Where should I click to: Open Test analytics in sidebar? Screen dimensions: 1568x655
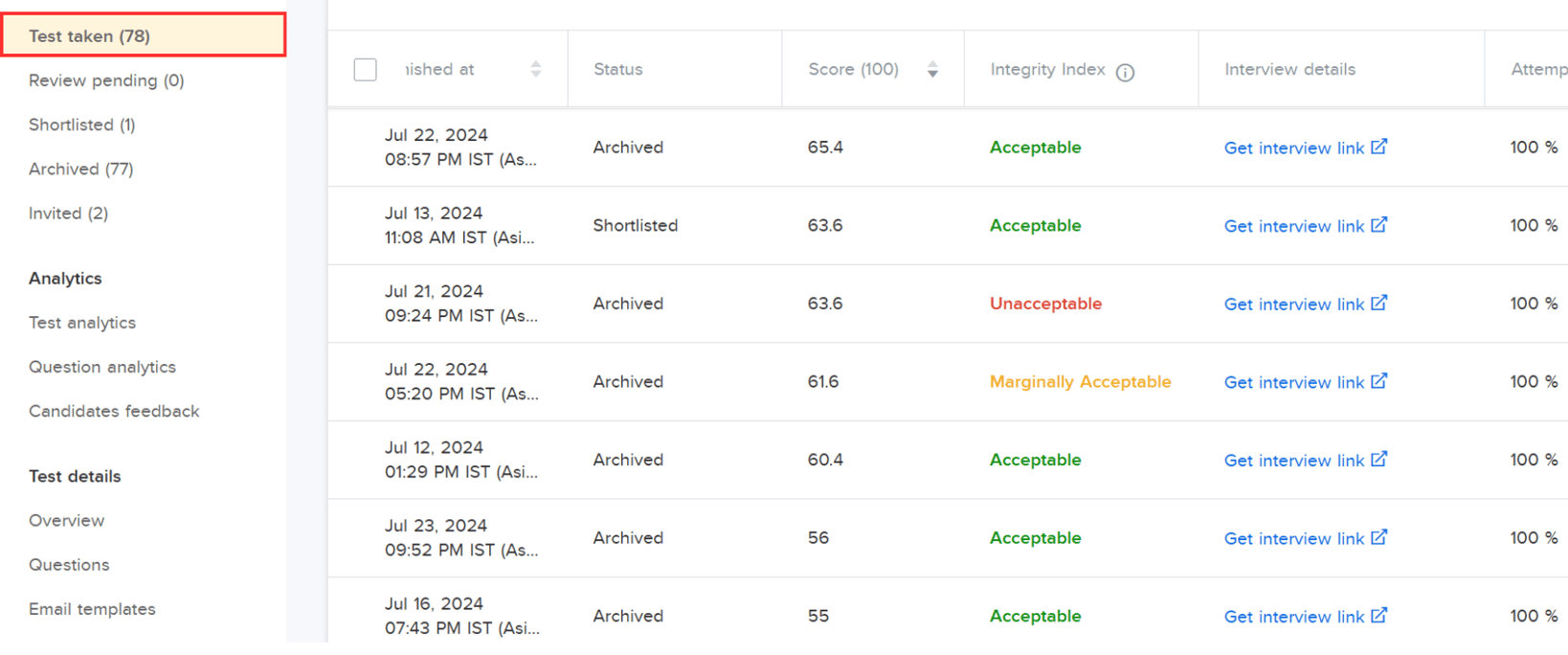pos(82,323)
